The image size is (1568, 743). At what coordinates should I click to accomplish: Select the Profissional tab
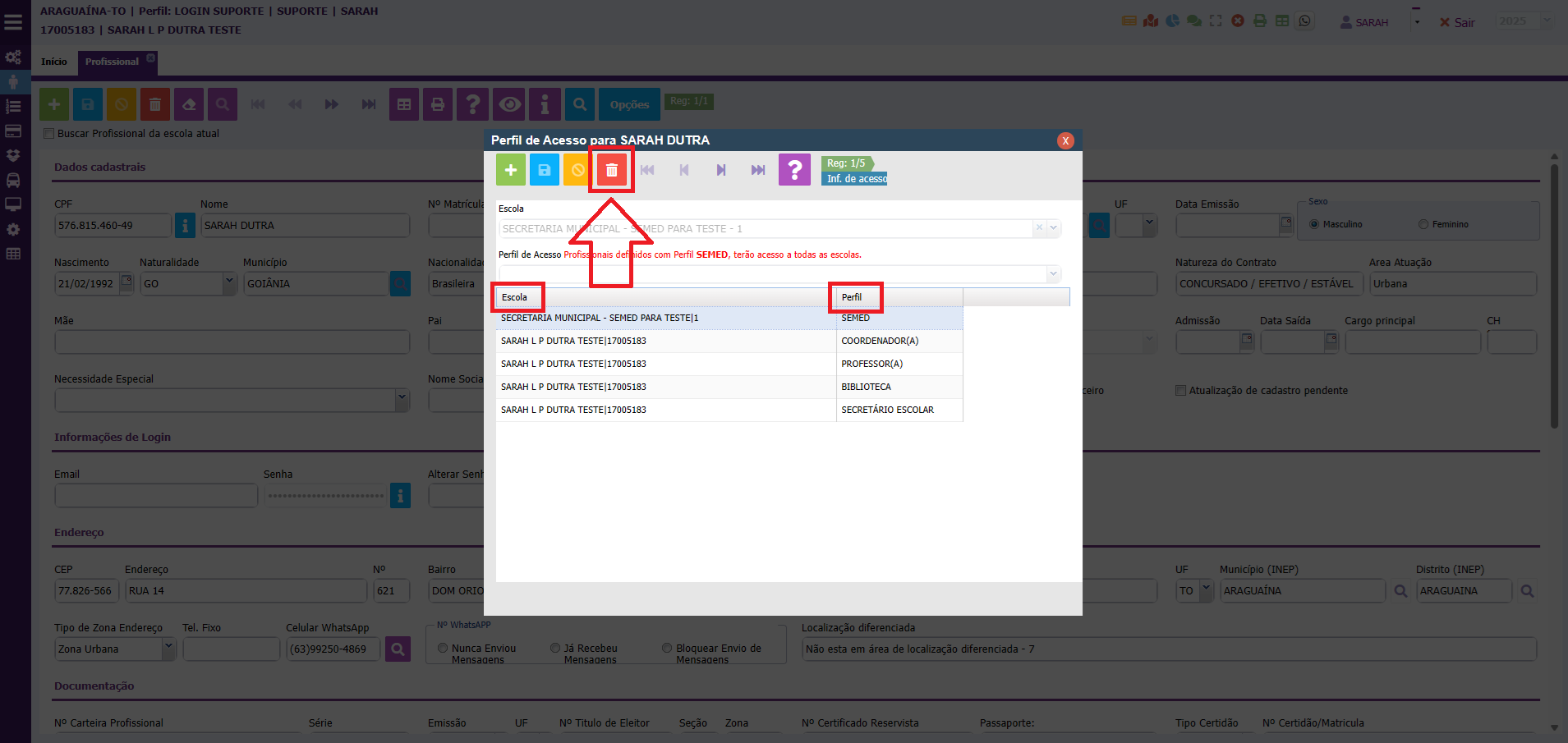112,62
